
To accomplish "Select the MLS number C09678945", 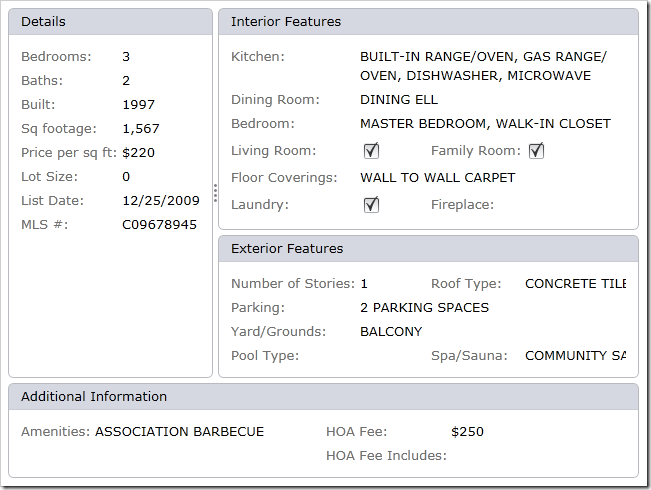I will point(159,225).
